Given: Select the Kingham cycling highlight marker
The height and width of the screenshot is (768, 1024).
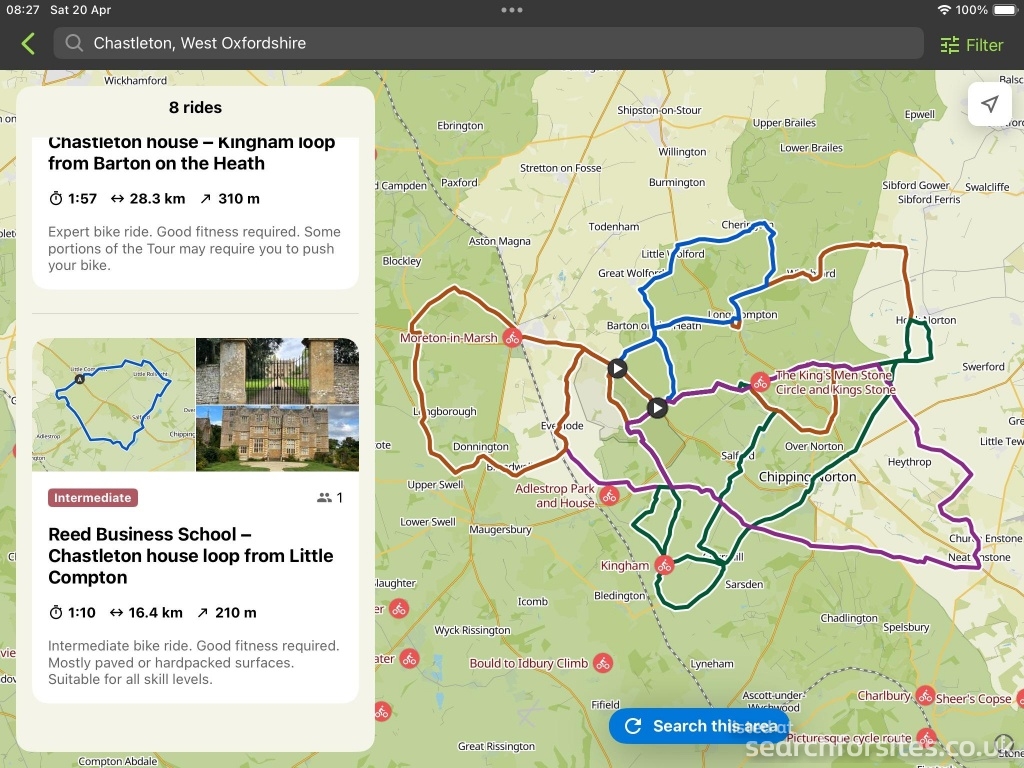Looking at the screenshot, I should point(664,566).
